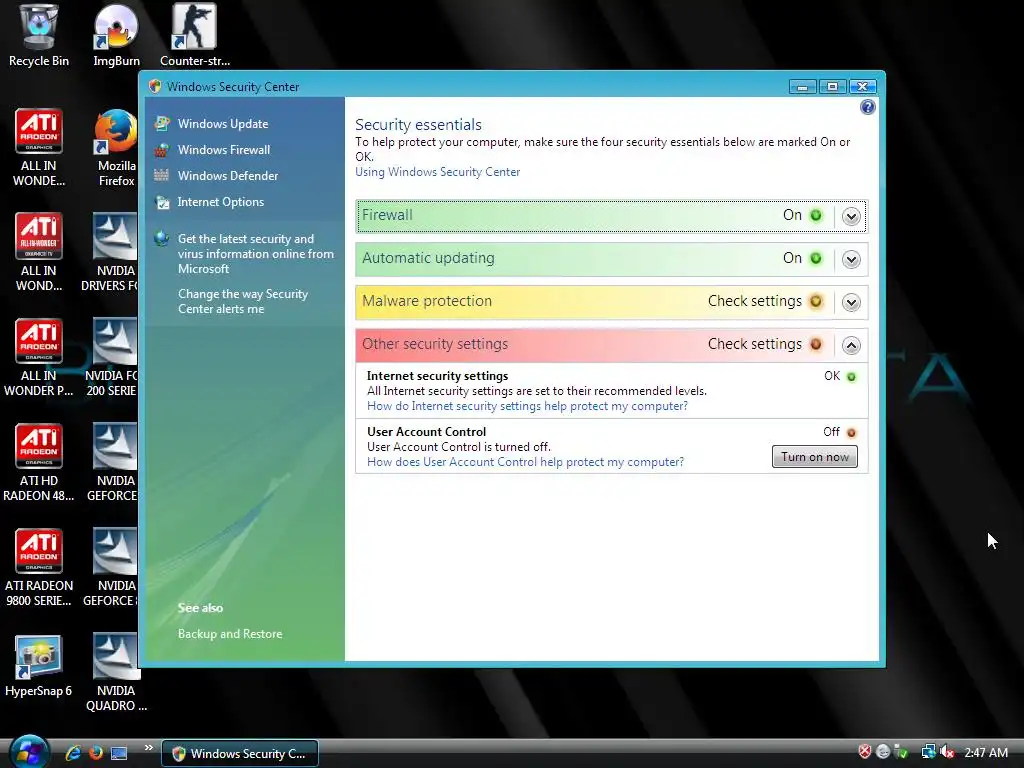
Task: Click the Other security settings header
Action: click(x=611, y=345)
